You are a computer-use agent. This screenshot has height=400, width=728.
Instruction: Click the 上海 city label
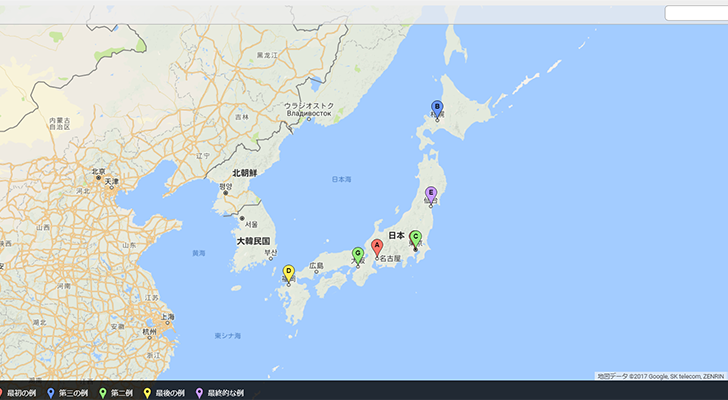[168, 317]
